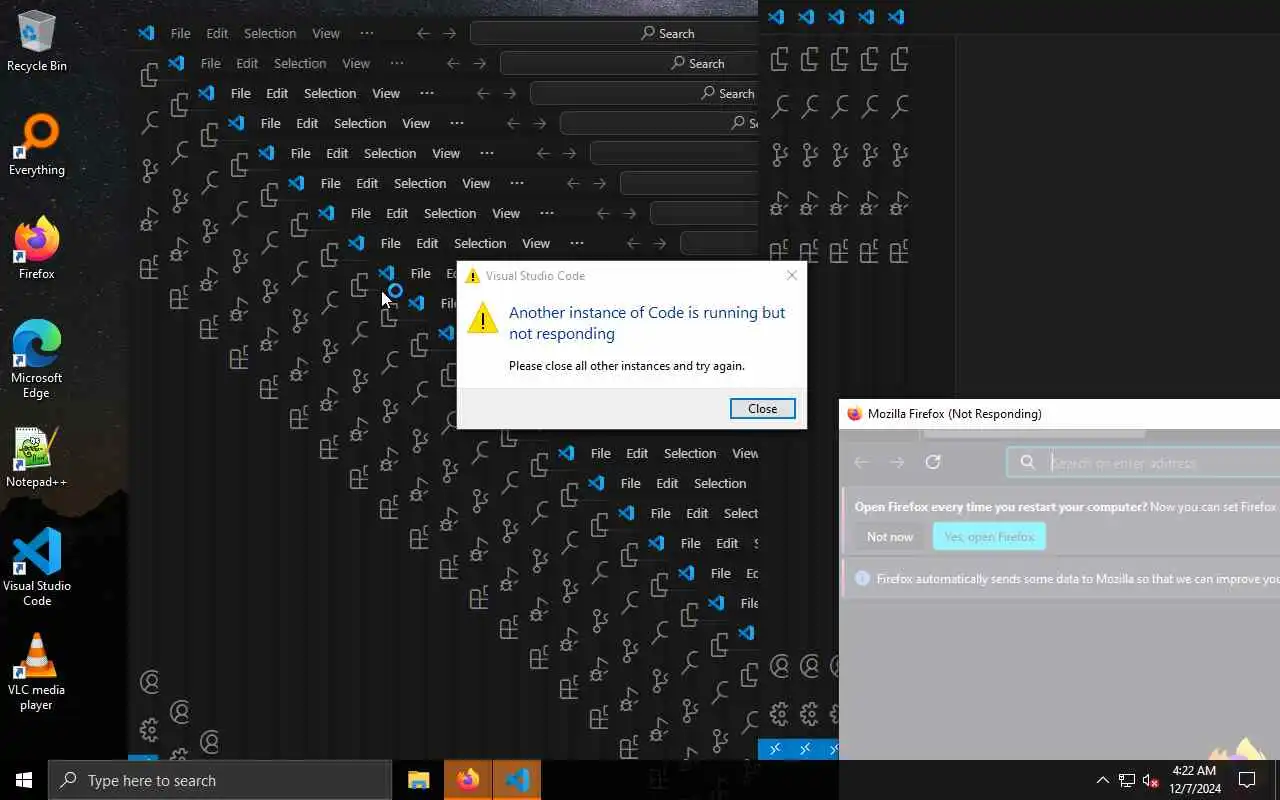Select the VLC media player desktop shortcut
Image resolution: width=1280 pixels, height=800 pixels.
click(x=37, y=671)
